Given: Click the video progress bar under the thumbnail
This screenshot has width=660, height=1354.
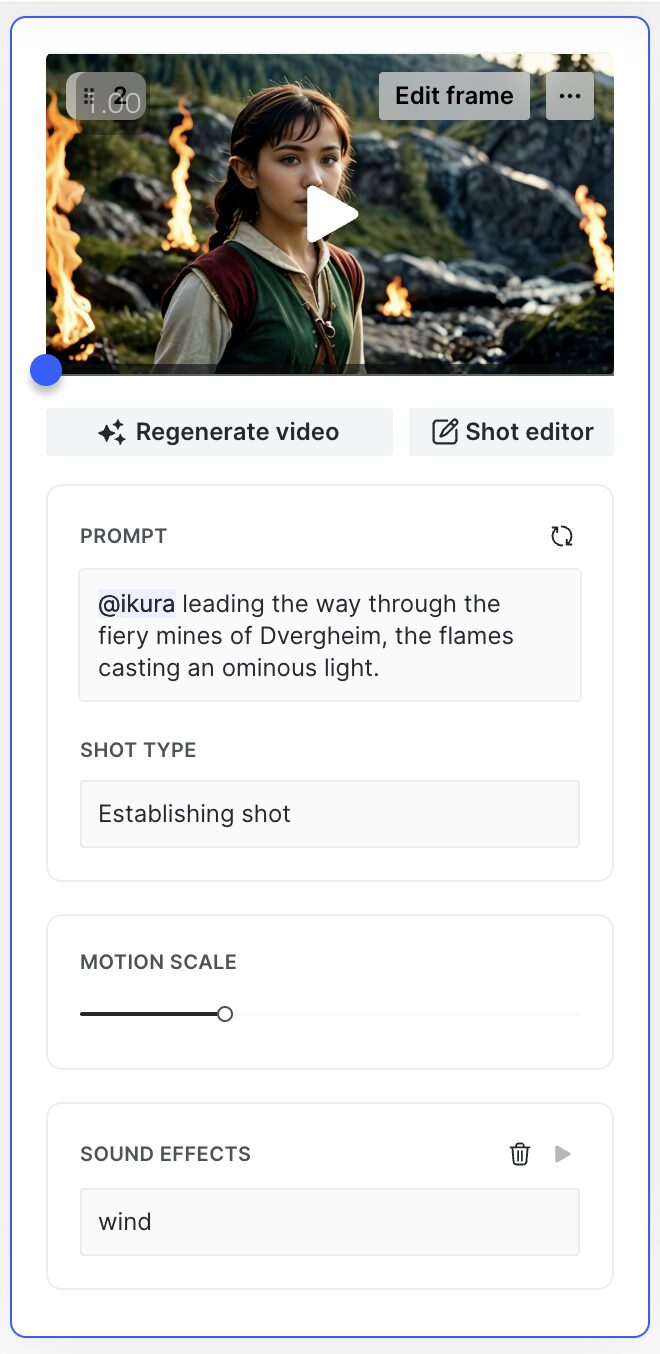Looking at the screenshot, I should 330,372.
